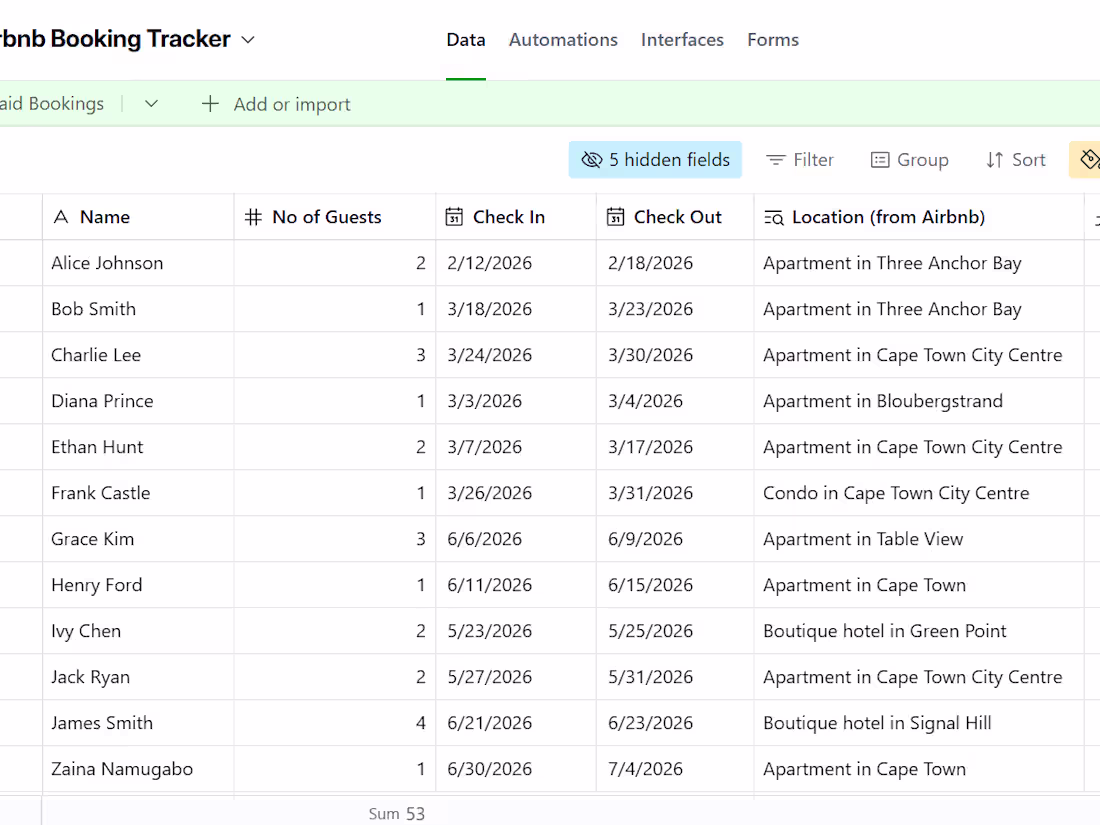
Task: Click Boutique hotel in Green Point cell
Action: [x=919, y=631]
